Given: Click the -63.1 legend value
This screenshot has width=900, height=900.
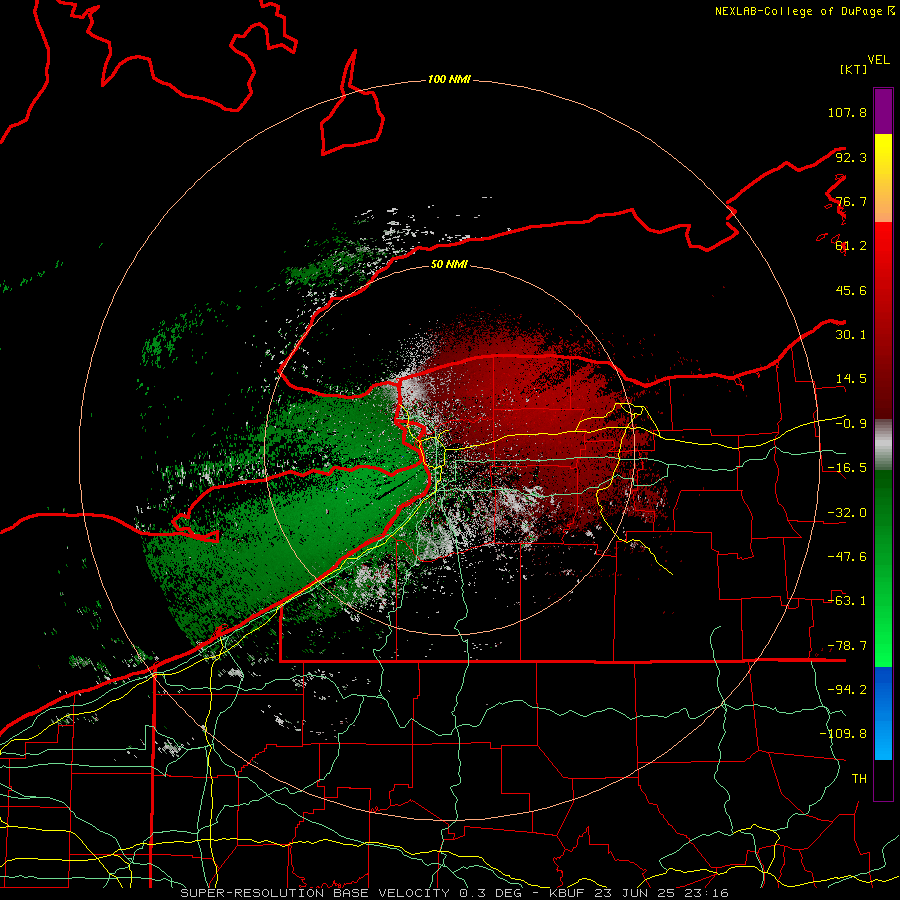Looking at the screenshot, I should [x=847, y=601].
